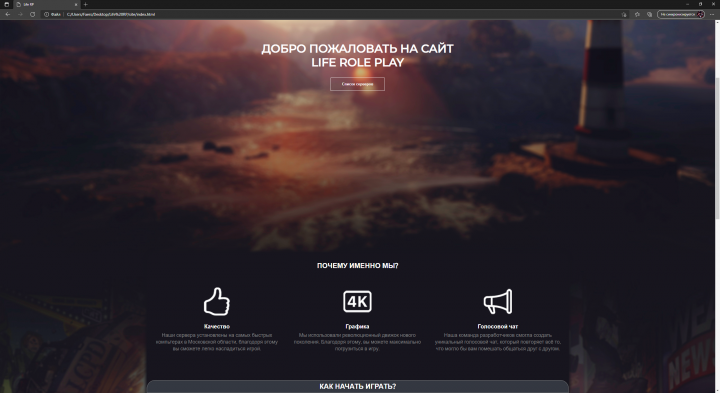Click the 'ДОБРО ПОЖАЛОВАТЬ НА САЙТ' title

(358, 49)
